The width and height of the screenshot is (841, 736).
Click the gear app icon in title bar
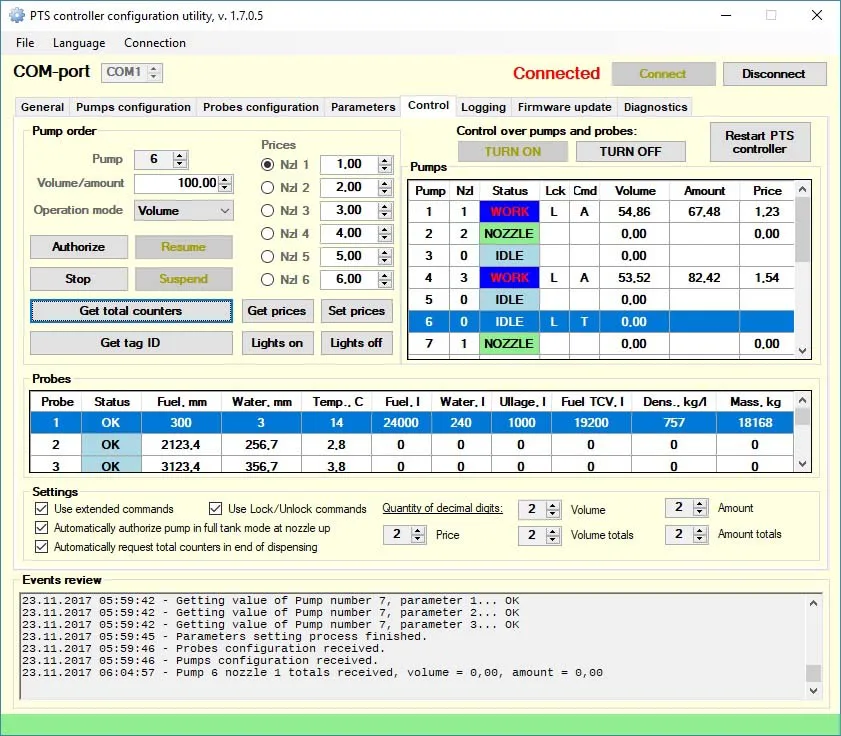click(16, 15)
